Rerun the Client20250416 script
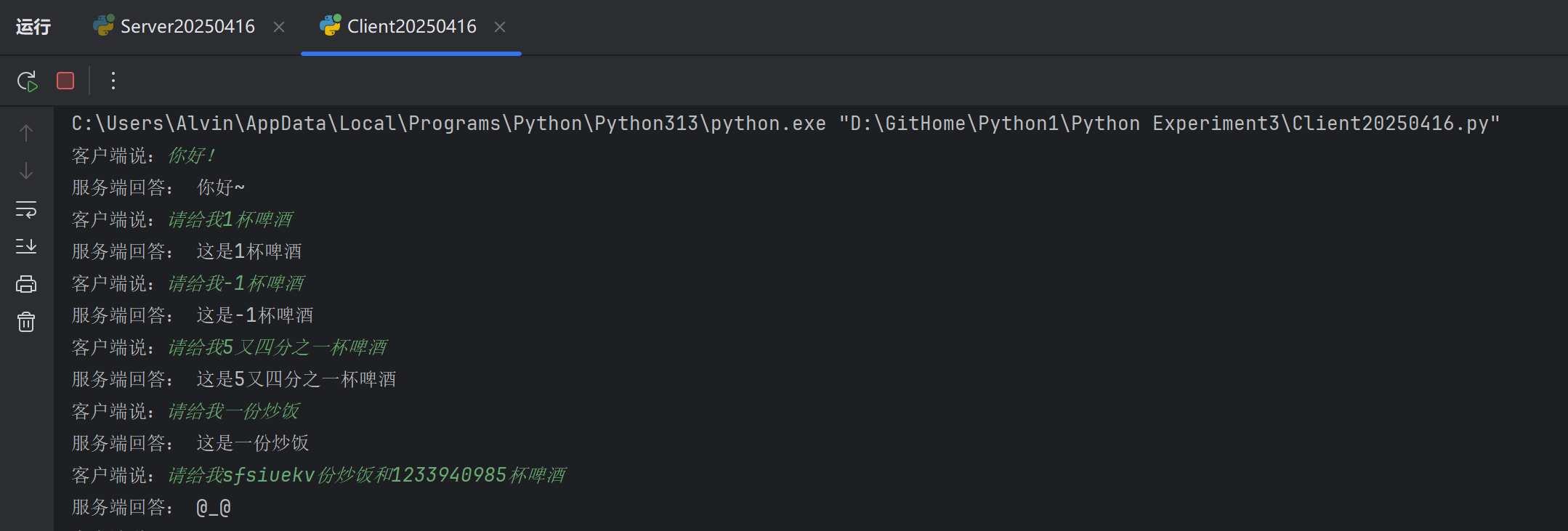Screen dimensions: 1568x531 27,81
